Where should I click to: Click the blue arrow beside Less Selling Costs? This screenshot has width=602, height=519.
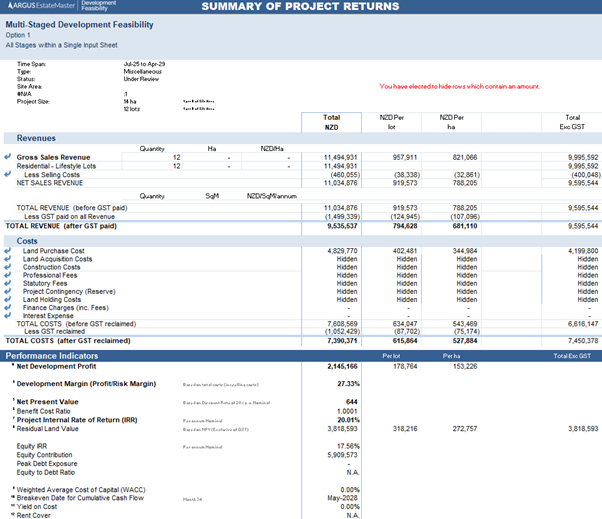click(7, 174)
